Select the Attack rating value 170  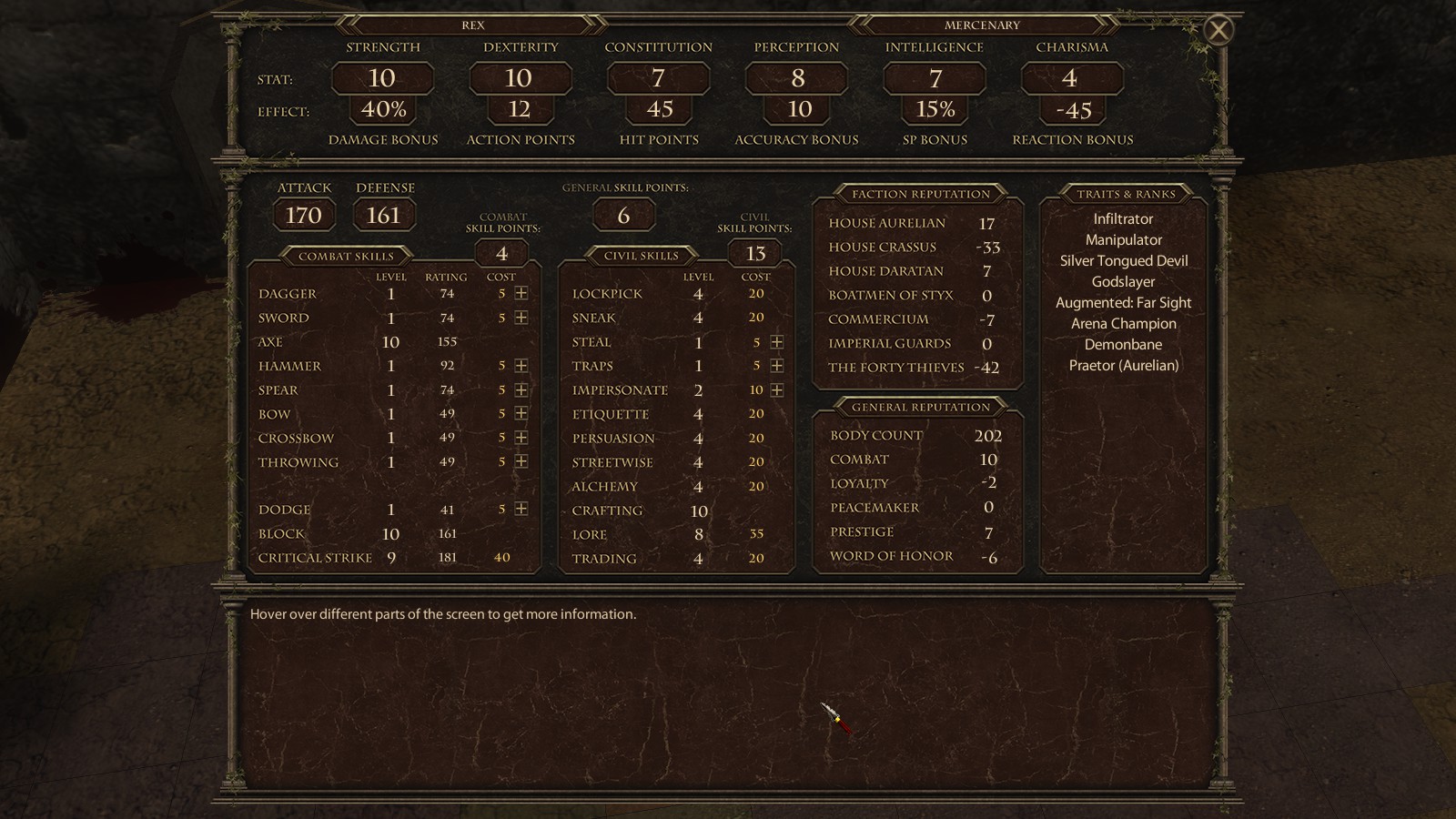coord(304,216)
